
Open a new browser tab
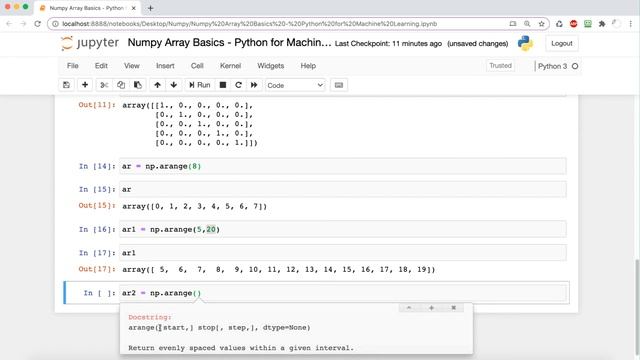(151, 8)
